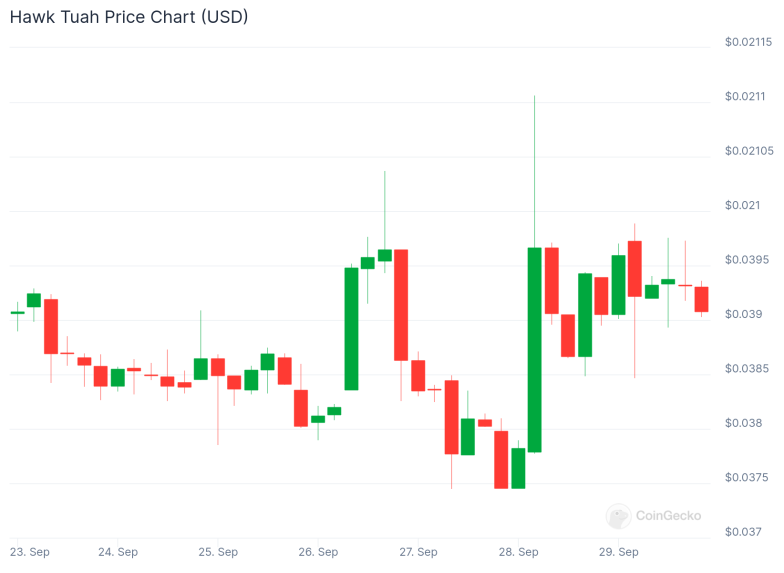The image size is (784, 573).
Task: Select the 25. Sep date label
Action: pos(218,552)
